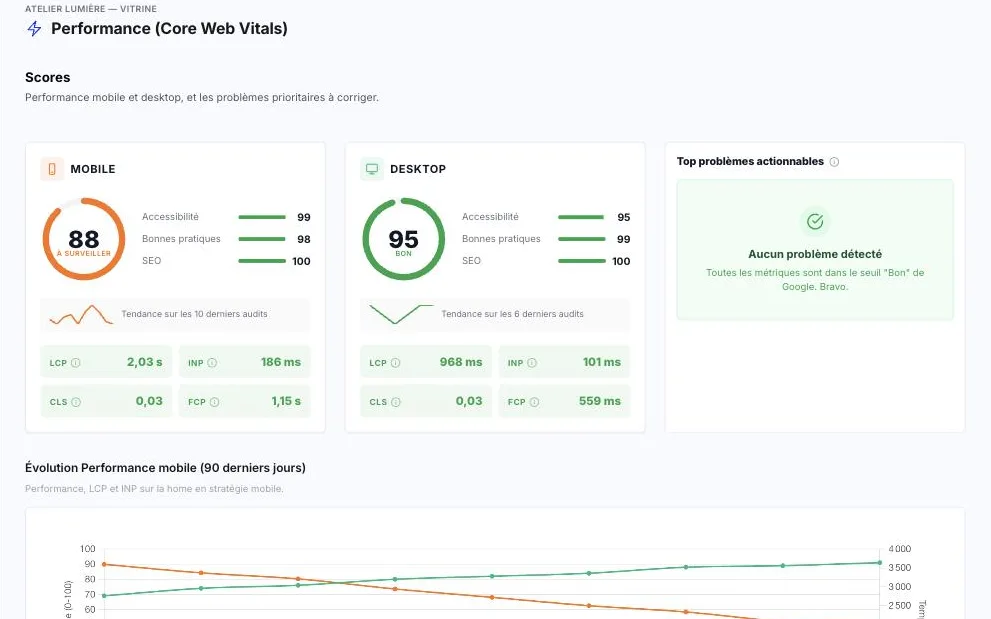Click the 'Scores' section heading
Screen dimensions: 991x619
[47, 78]
